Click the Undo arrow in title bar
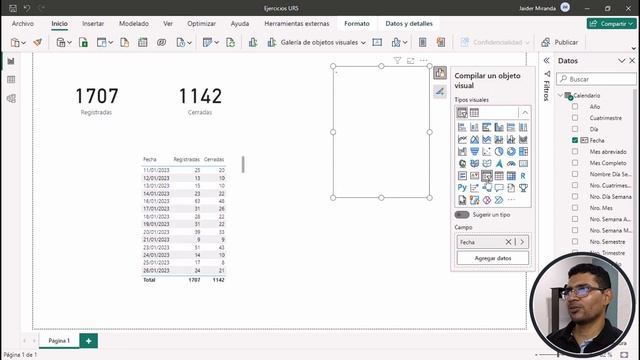Viewport: 640px width, 360px height. coord(27,8)
